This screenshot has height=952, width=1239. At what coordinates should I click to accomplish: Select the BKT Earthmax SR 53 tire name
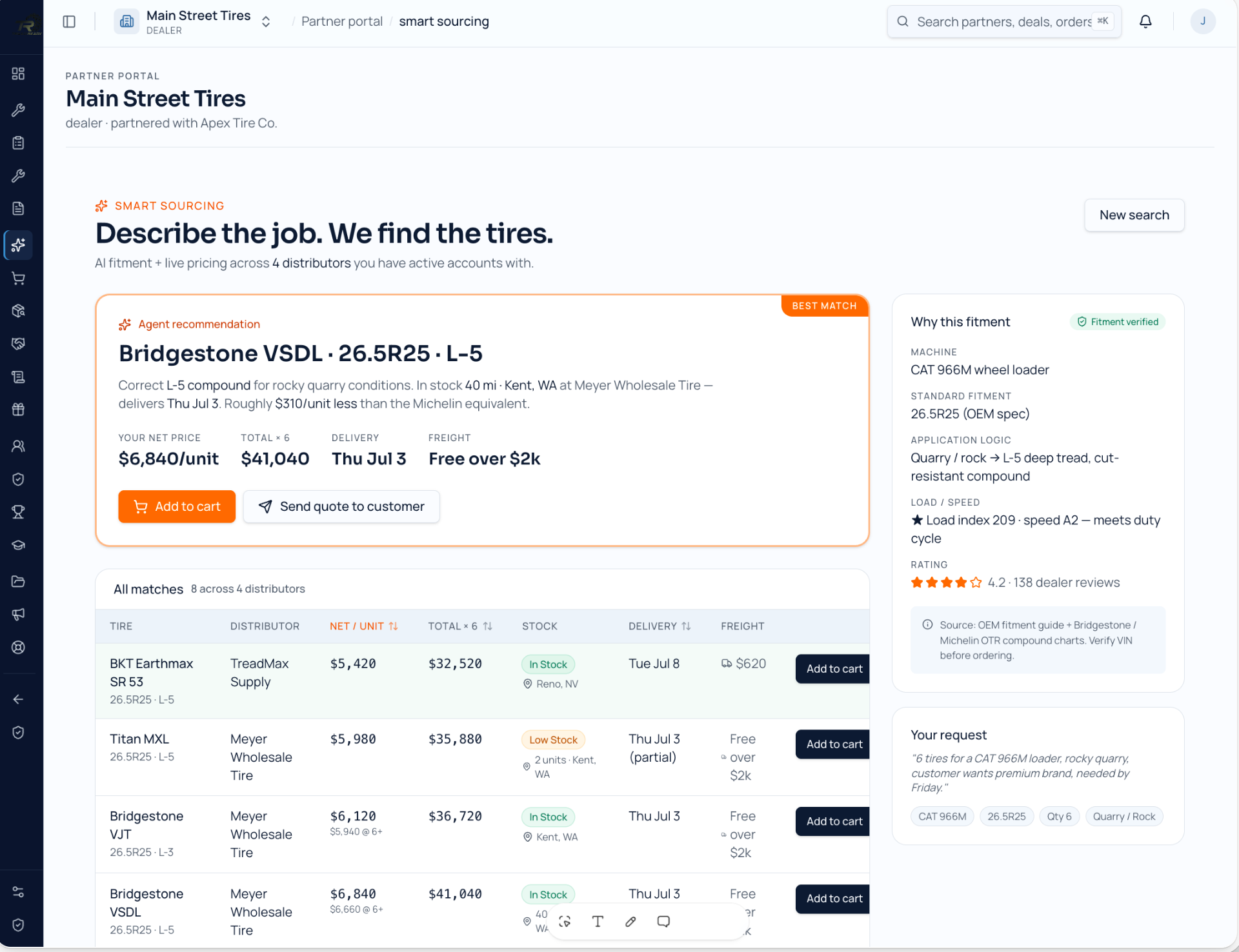[x=151, y=673]
